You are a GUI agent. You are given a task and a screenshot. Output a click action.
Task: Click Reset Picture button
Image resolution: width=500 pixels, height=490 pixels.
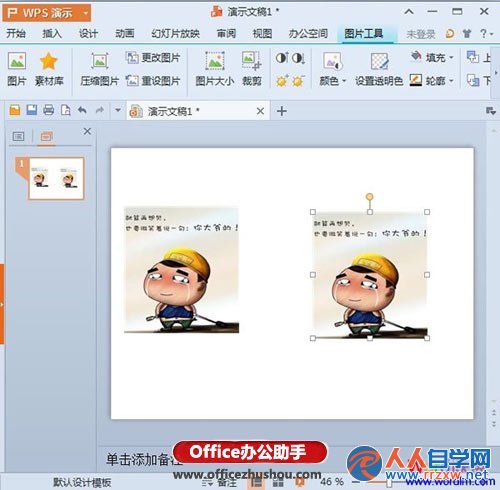point(153,81)
